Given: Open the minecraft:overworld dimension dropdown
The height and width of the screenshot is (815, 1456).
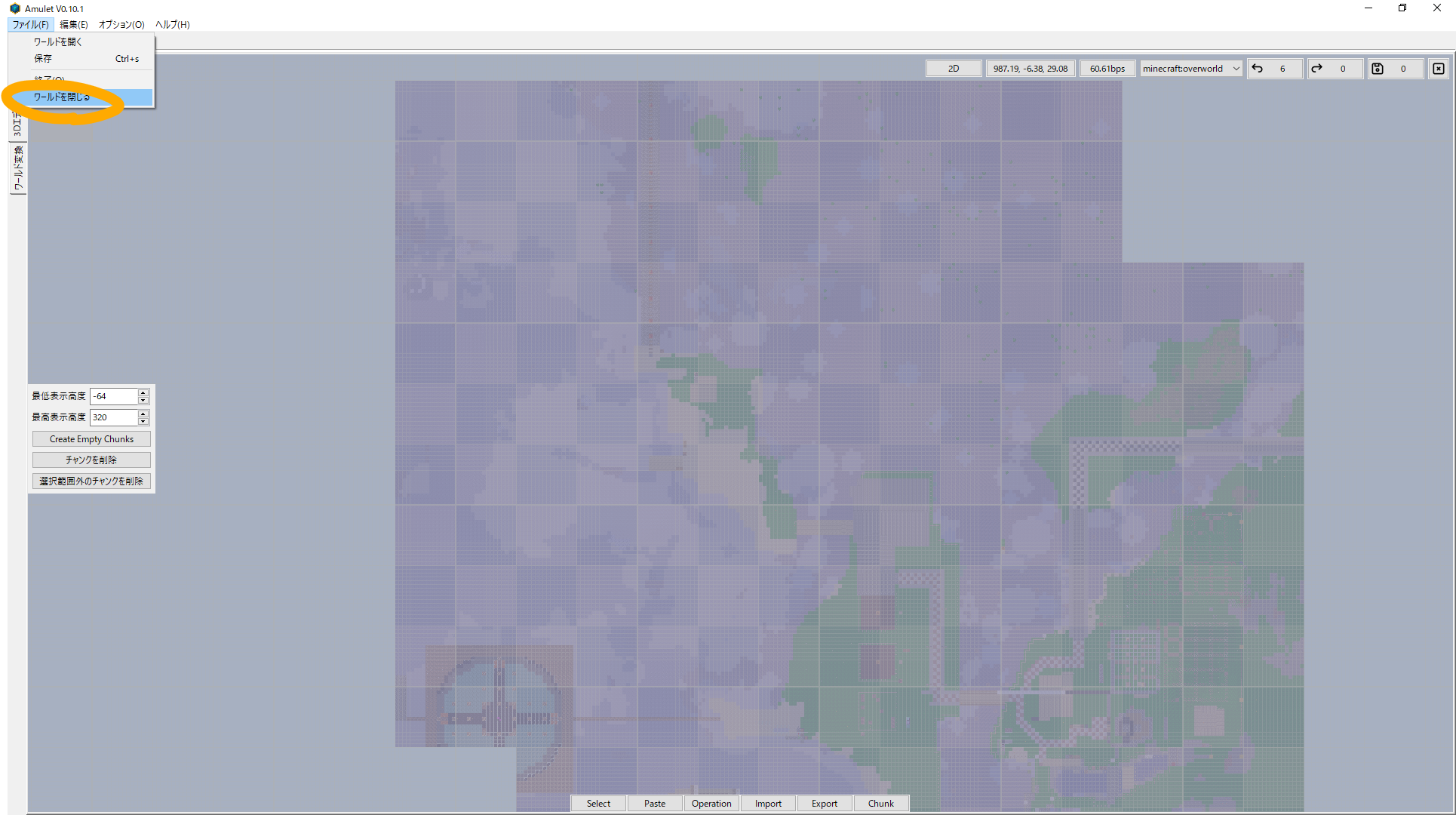Looking at the screenshot, I should pos(1190,69).
